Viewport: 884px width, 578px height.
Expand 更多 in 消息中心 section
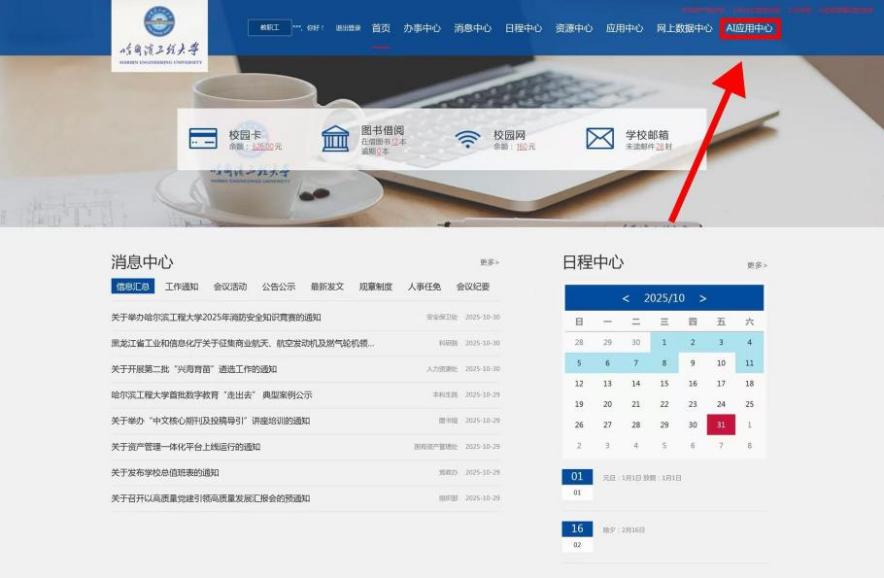tap(489, 263)
